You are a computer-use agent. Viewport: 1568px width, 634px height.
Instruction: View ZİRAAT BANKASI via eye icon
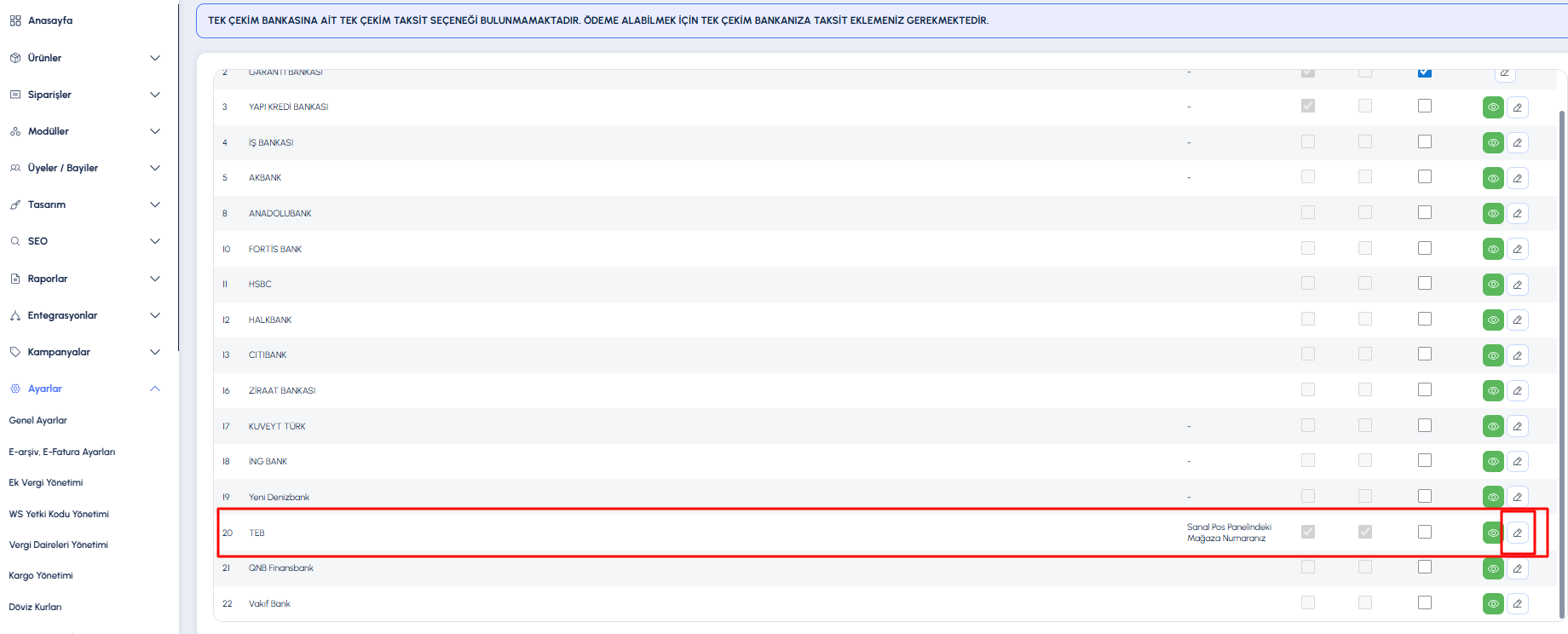pos(1493,391)
